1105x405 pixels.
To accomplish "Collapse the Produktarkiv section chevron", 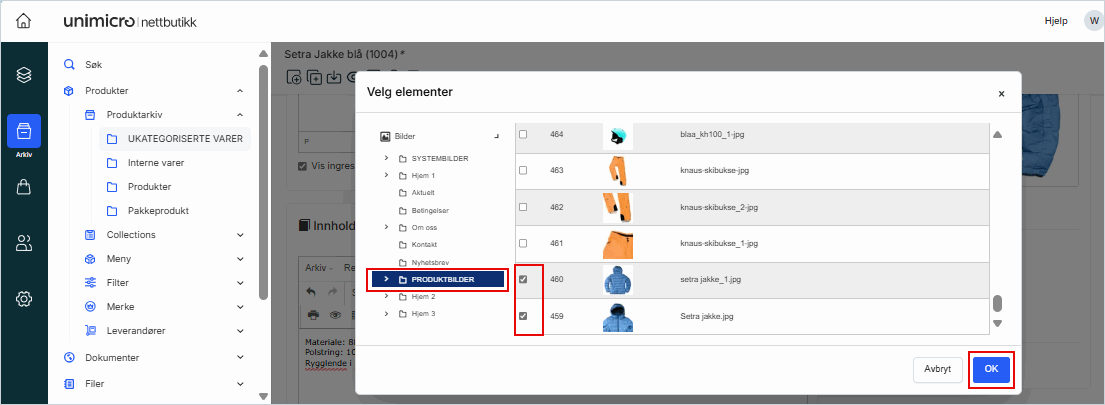I will [240, 115].
